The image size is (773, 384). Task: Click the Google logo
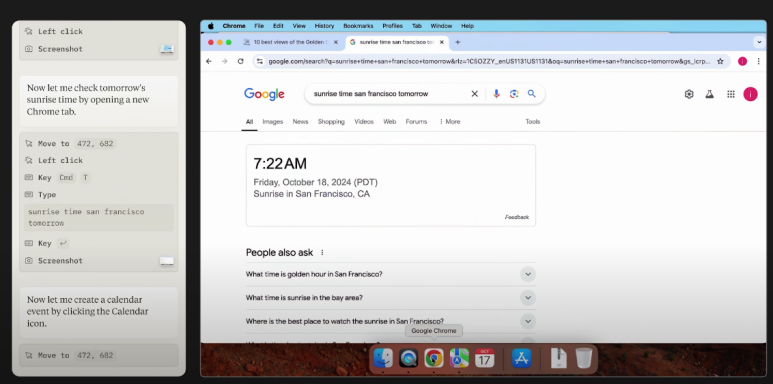point(264,94)
